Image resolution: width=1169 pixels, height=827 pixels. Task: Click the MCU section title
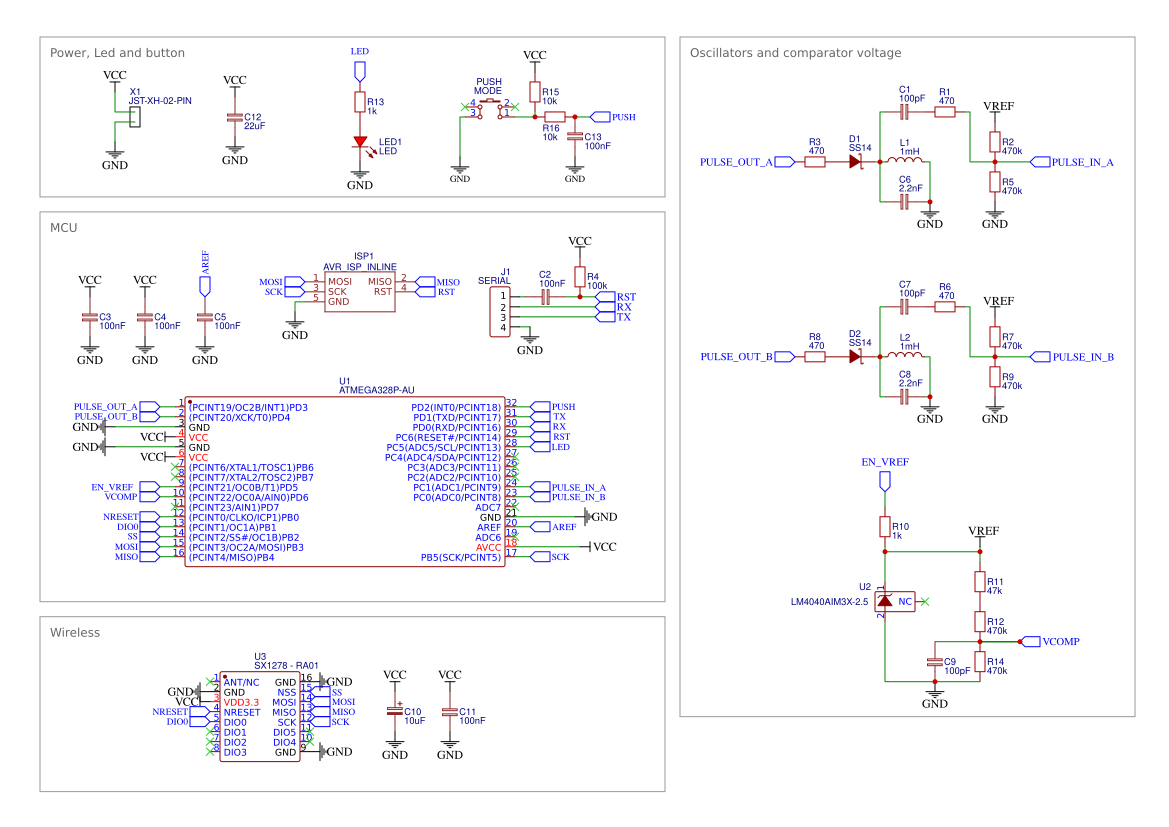pos(63,227)
